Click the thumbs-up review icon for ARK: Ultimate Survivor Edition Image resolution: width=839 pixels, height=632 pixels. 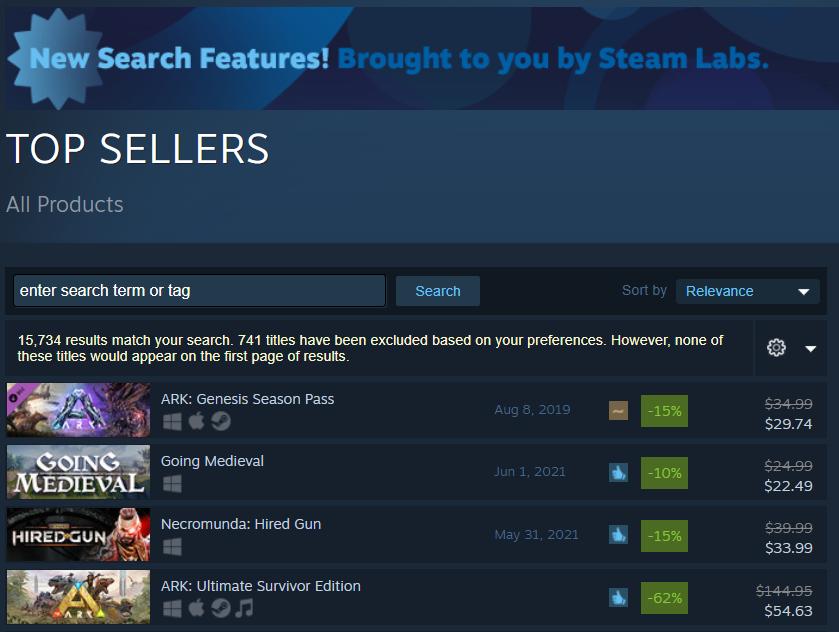click(618, 597)
